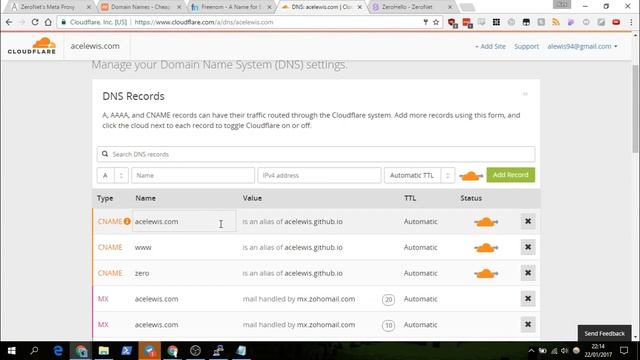Viewport: 640px width, 360px height.
Task: Click the volume icon in system tray
Action: coord(565,351)
